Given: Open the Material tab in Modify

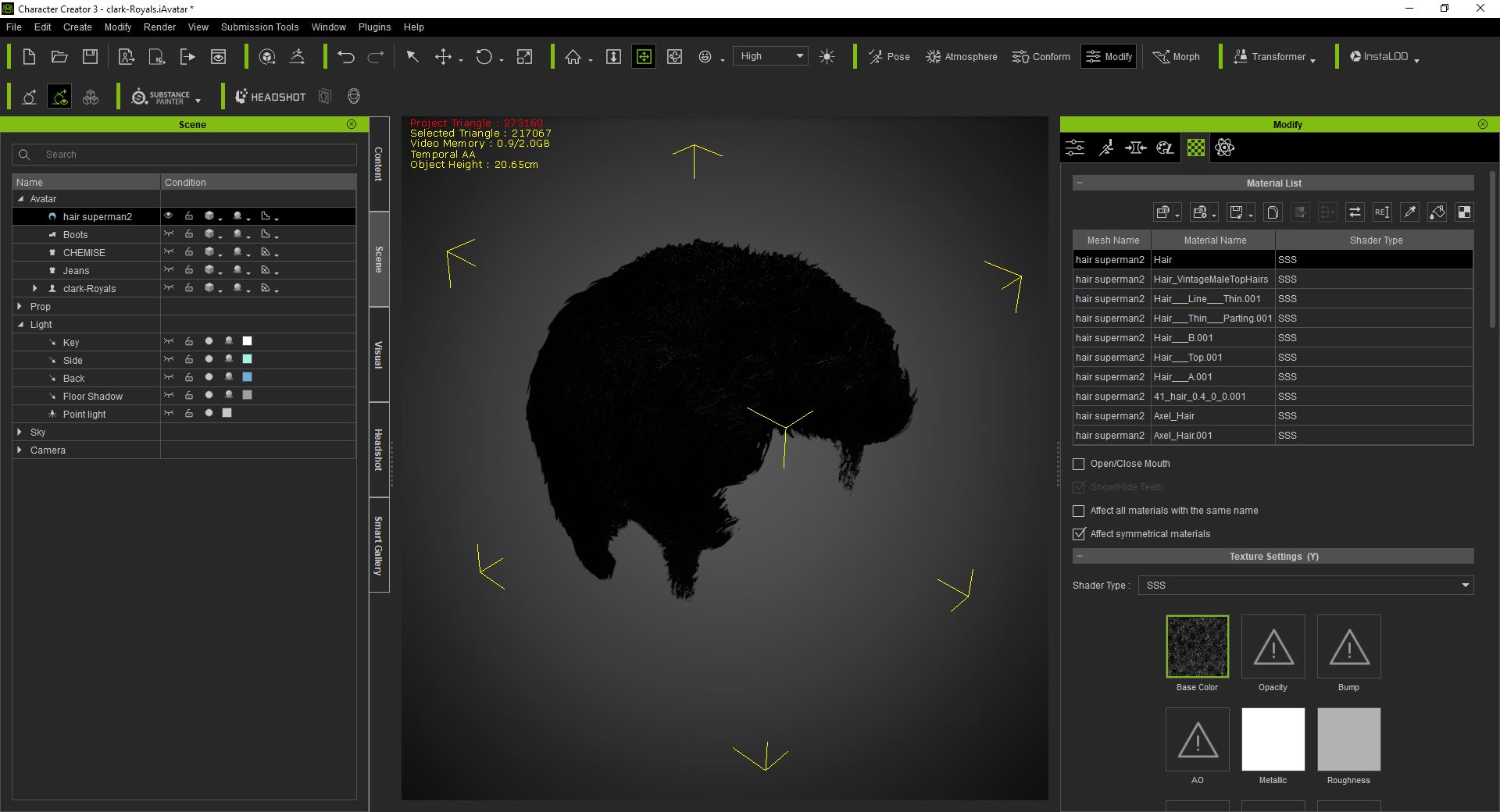Looking at the screenshot, I should tap(1195, 148).
